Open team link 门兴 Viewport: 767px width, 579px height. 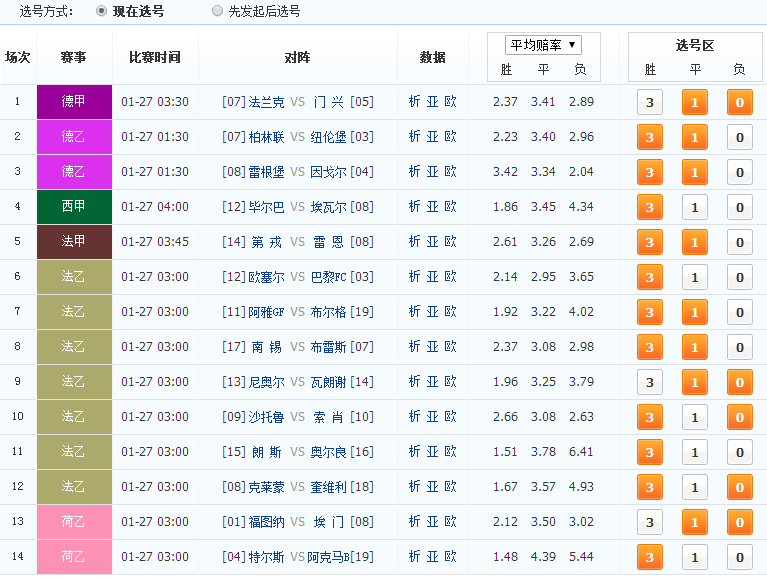[329, 102]
